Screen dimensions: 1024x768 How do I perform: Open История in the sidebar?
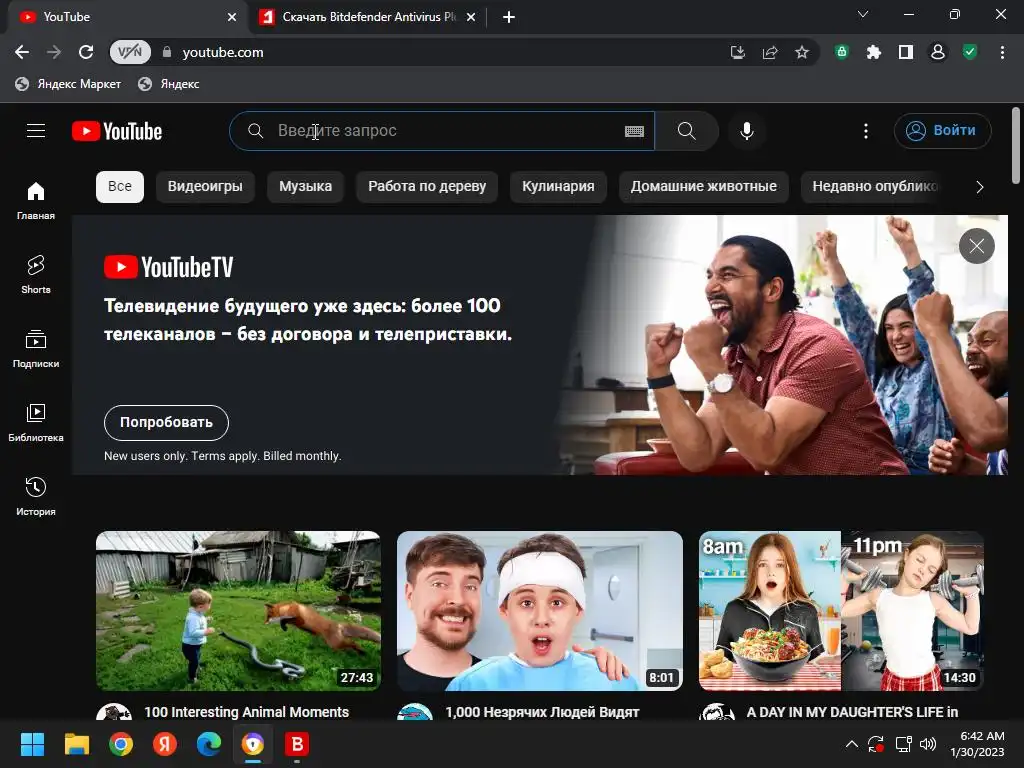click(x=36, y=496)
